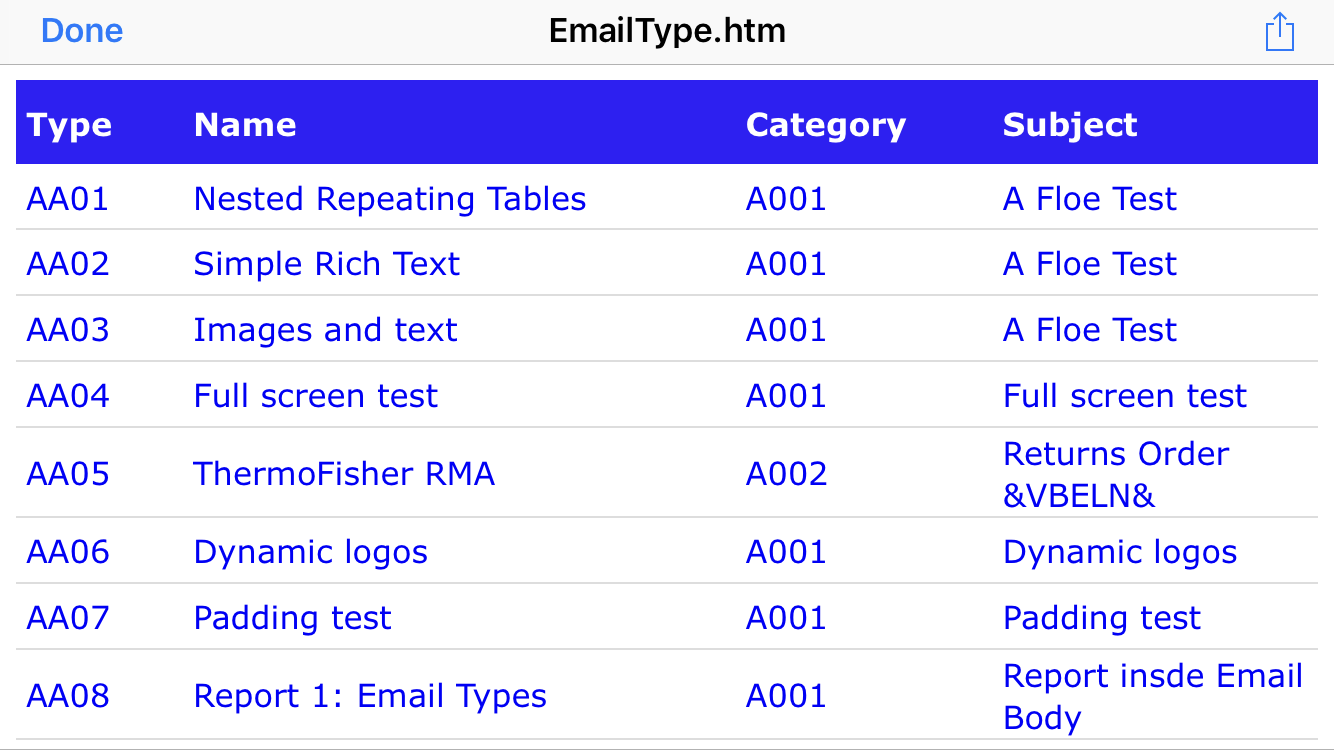Tap the Done button
This screenshot has width=1334, height=750.
(x=82, y=31)
